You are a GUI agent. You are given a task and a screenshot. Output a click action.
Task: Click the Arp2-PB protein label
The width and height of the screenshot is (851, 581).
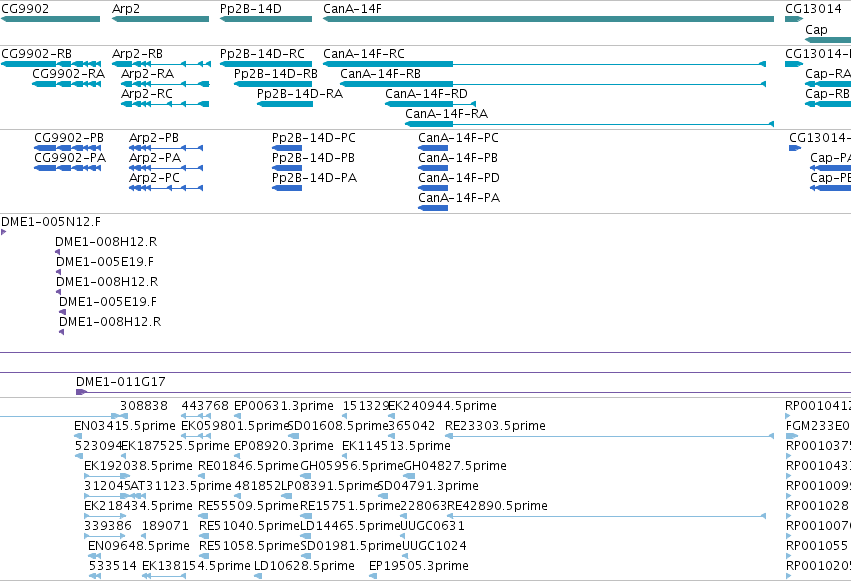pyautogui.click(x=154, y=138)
